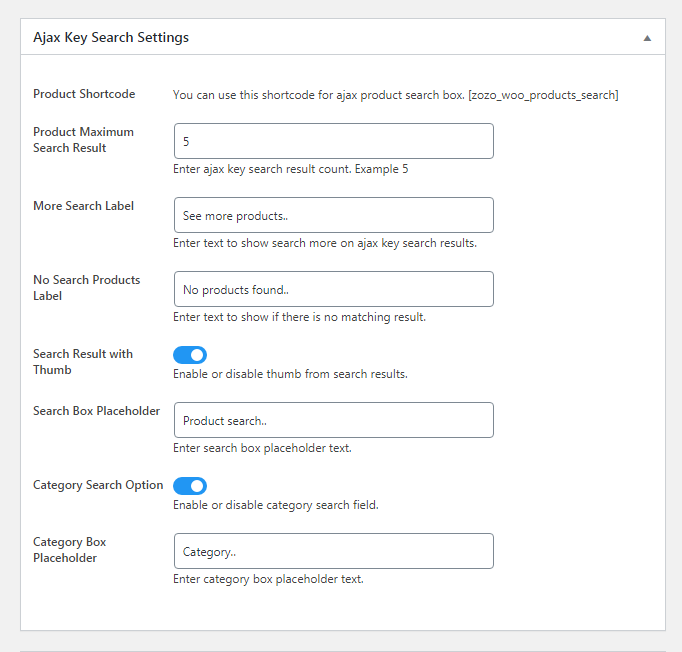Image resolution: width=682 pixels, height=652 pixels.
Task: Click the Product search placeholder input
Action: point(334,420)
